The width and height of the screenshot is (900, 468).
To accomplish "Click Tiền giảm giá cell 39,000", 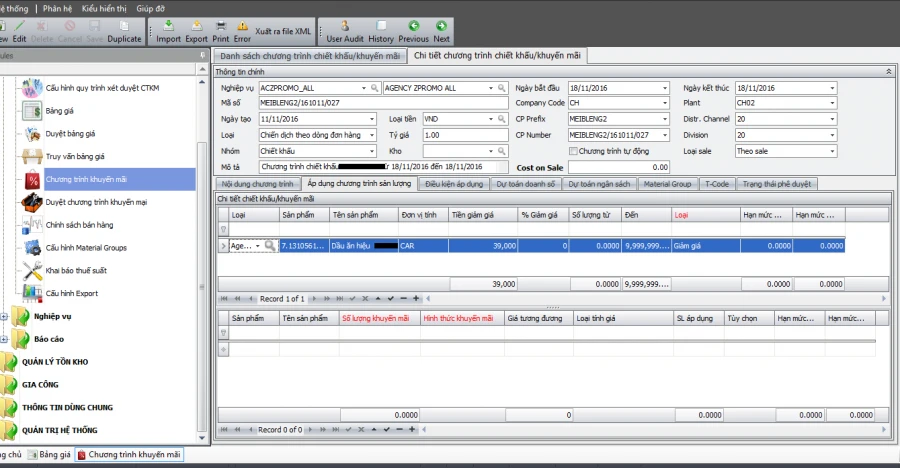I will click(483, 246).
